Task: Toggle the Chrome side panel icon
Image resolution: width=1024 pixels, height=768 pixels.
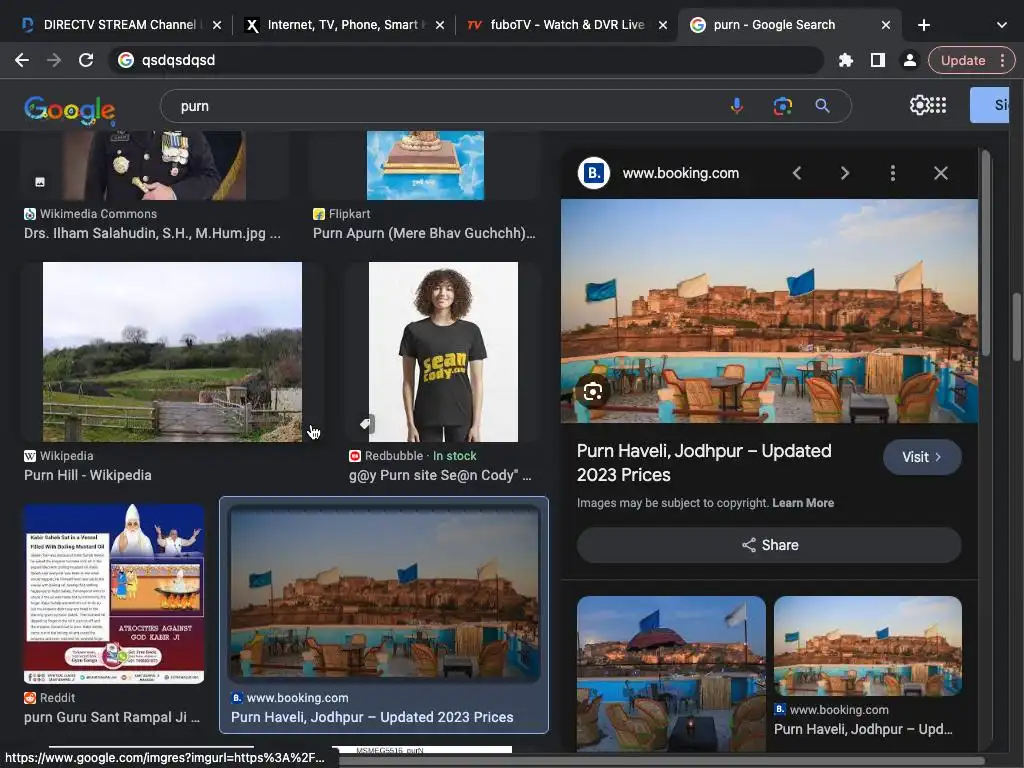Action: coord(878,60)
